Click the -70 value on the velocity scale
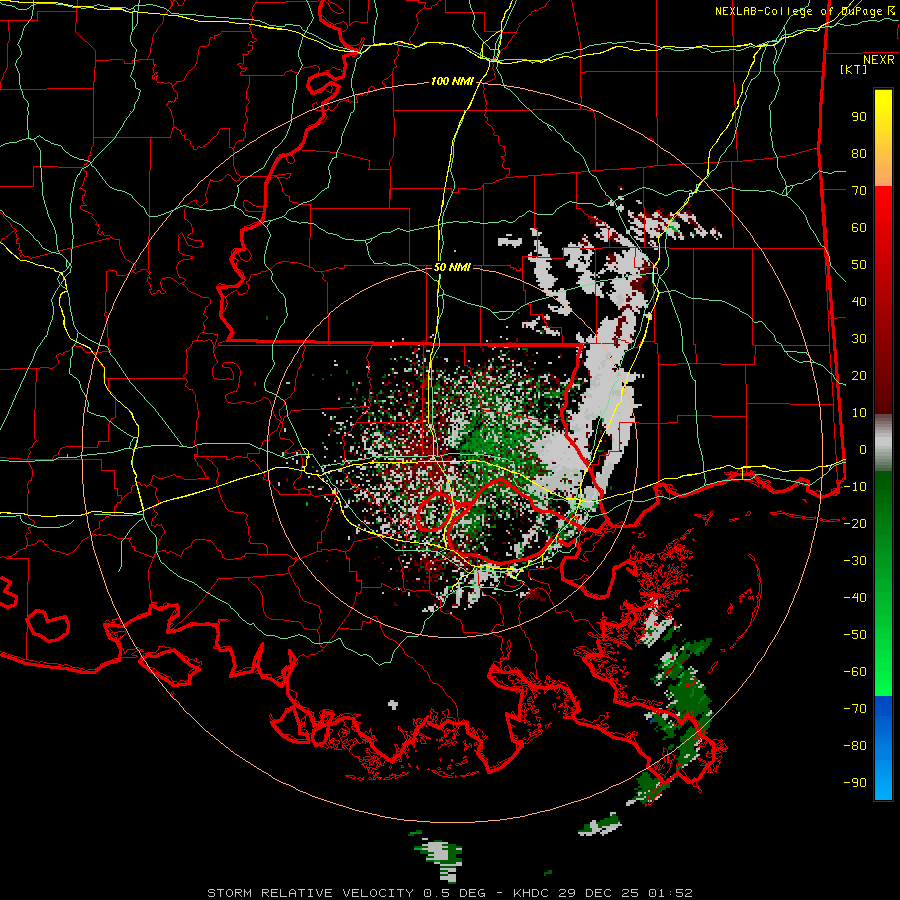 (855, 709)
